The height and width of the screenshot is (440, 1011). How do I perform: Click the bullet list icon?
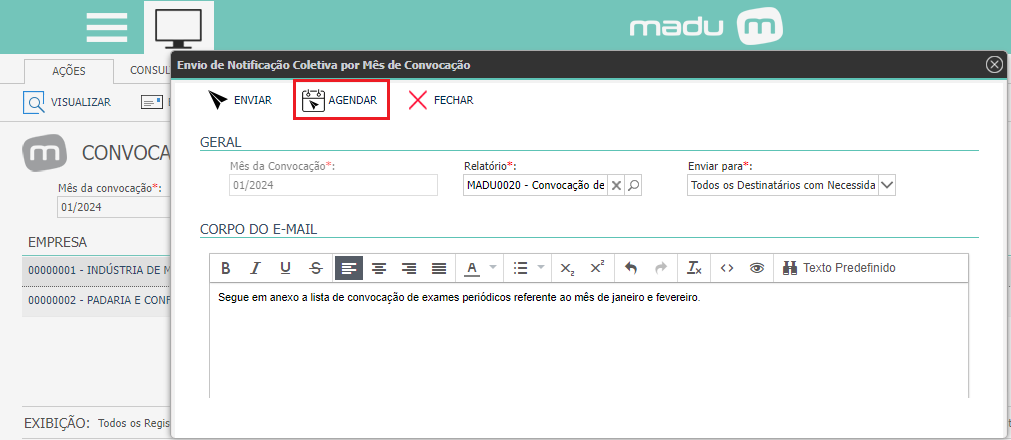tap(520, 268)
